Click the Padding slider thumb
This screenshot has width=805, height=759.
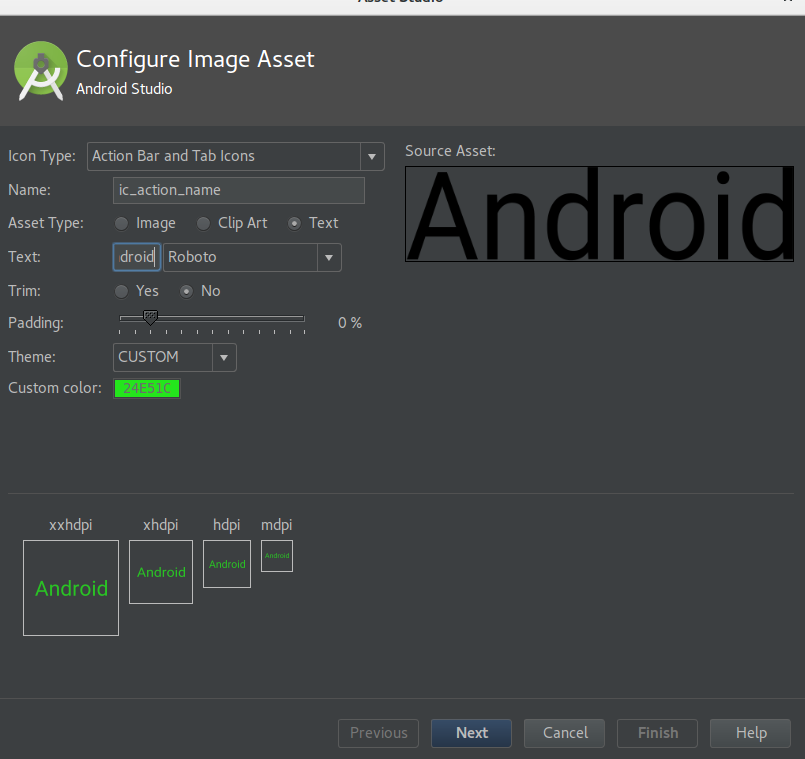150,317
